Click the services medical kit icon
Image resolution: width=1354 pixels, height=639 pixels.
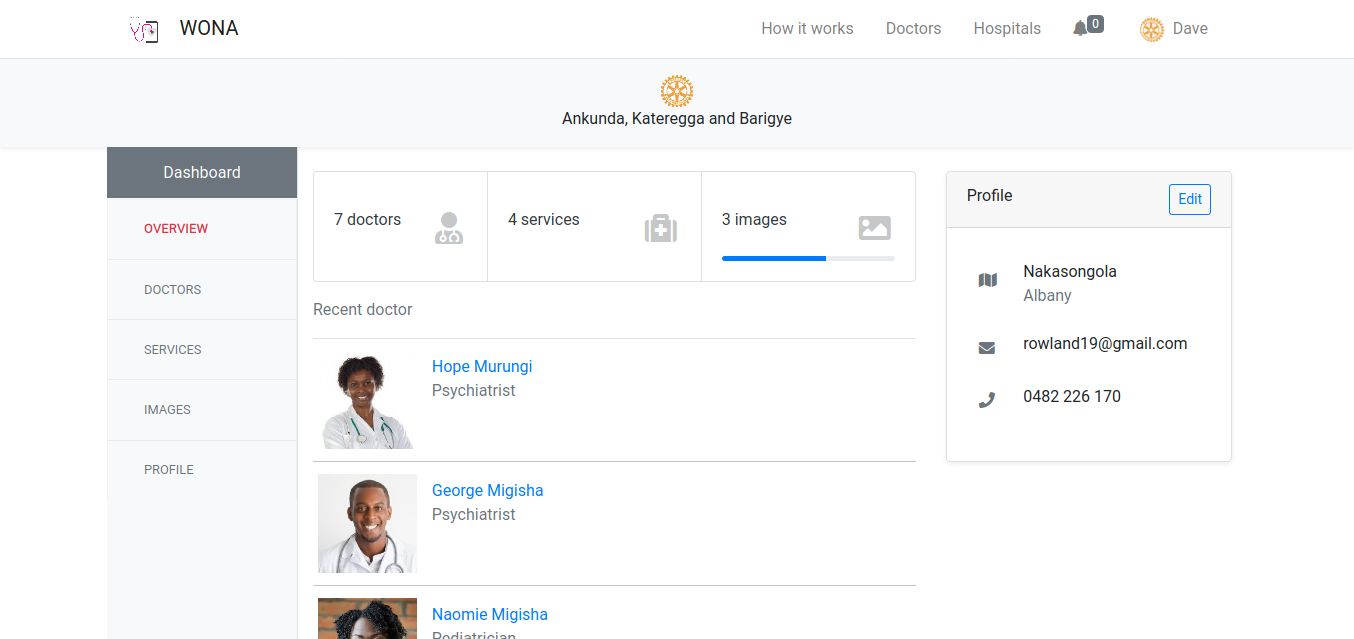660,229
